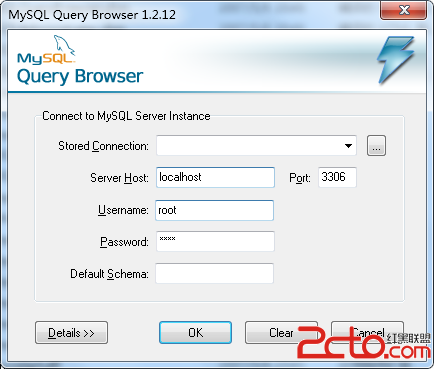
Task: Click the MySQL dolphin logo
Action: click(46, 50)
